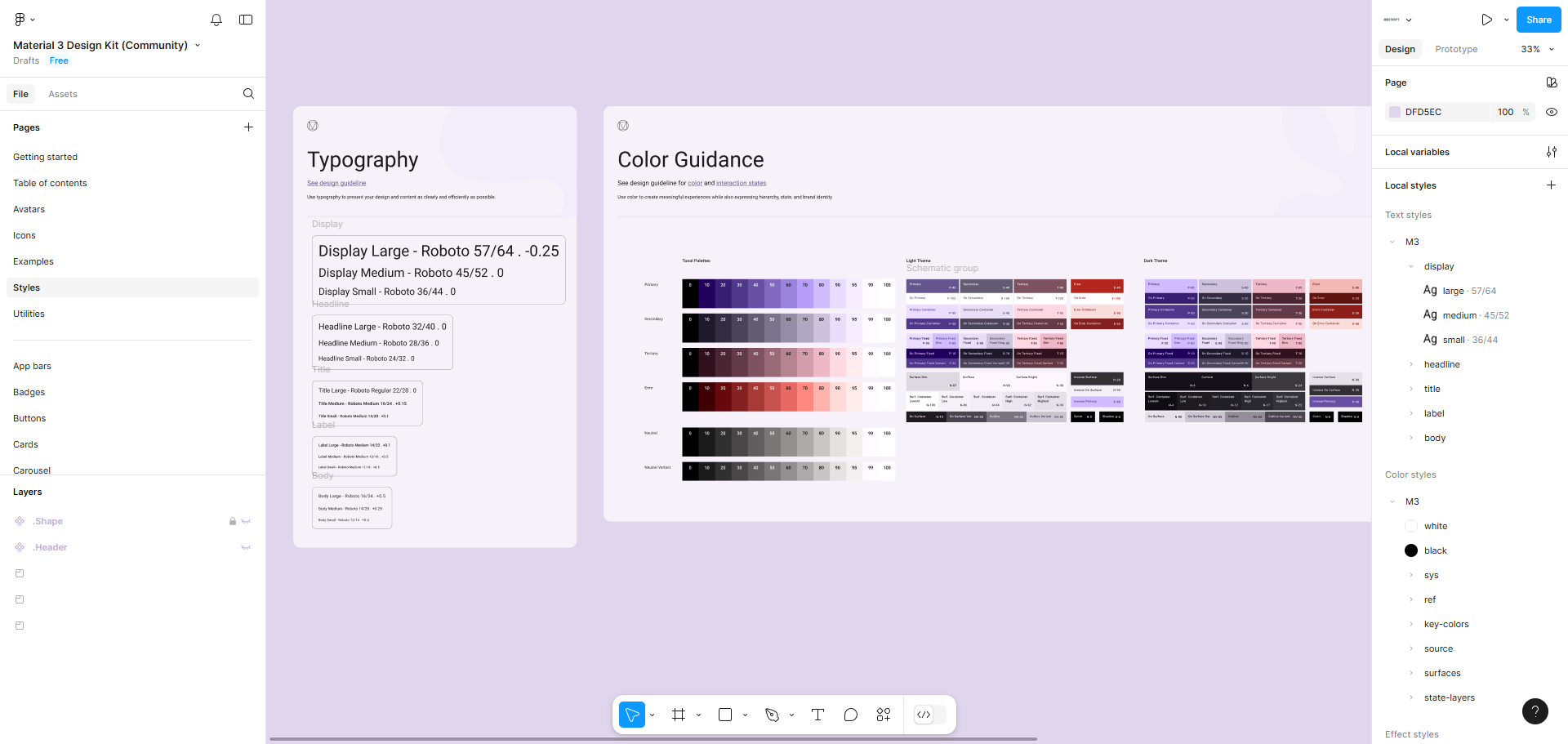Switch to the Design tab
Image resolution: width=1568 pixels, height=744 pixels.
pos(1400,49)
